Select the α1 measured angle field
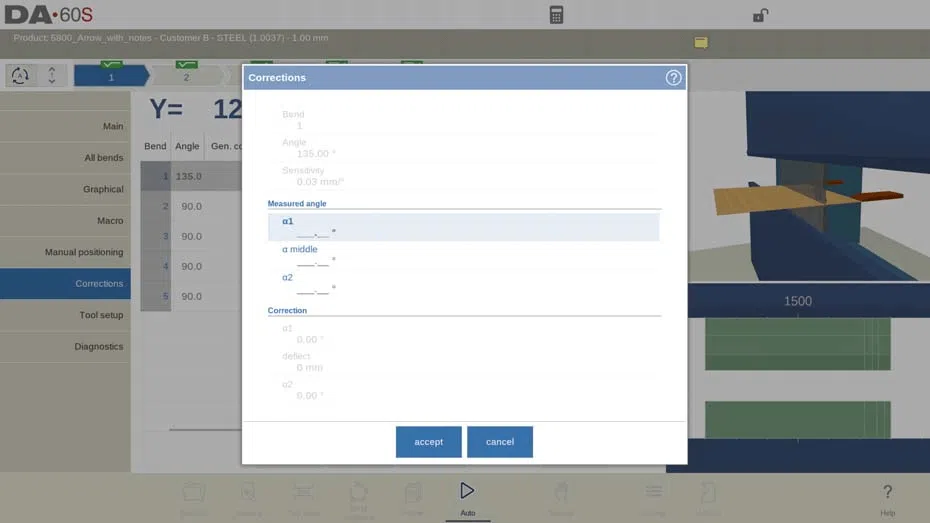Viewport: 930px width, 523px height. pyautogui.click(x=463, y=227)
